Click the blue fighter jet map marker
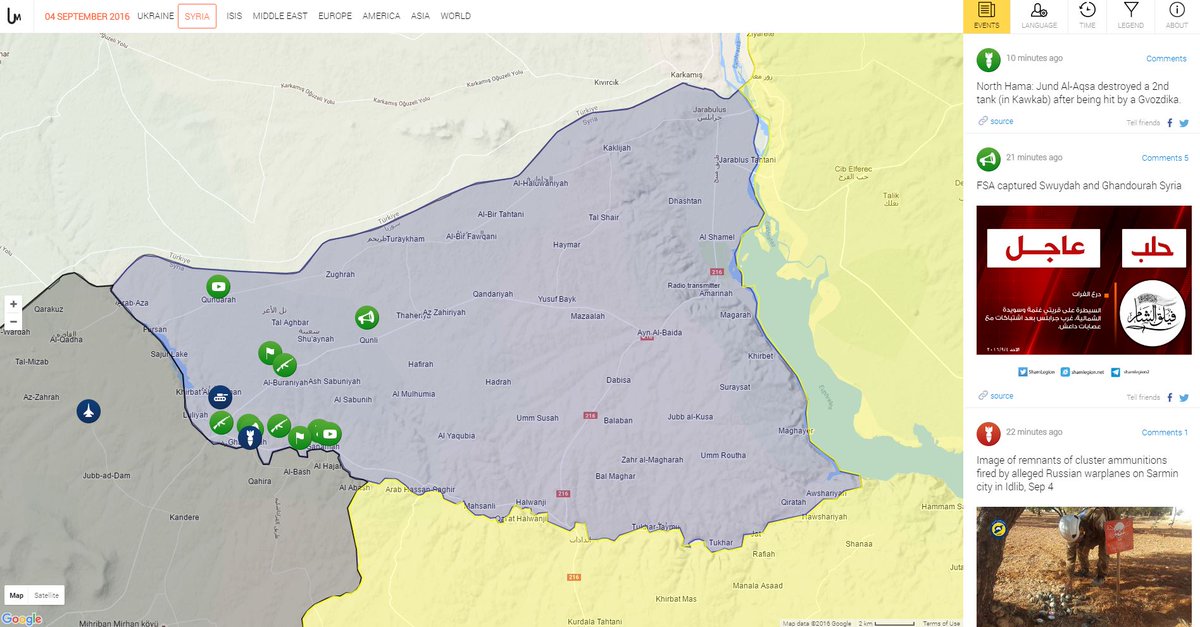The image size is (1200, 627). coord(89,411)
